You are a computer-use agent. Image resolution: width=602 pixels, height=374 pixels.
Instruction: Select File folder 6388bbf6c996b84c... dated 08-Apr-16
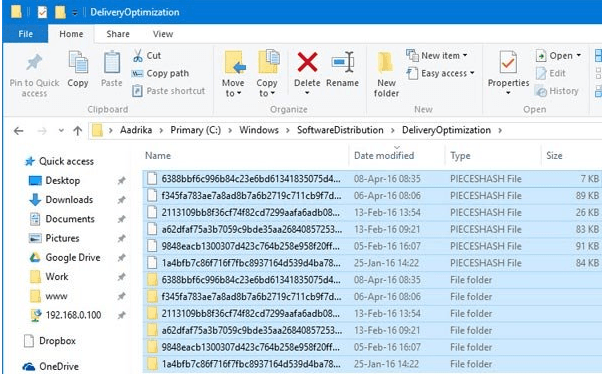click(372, 280)
